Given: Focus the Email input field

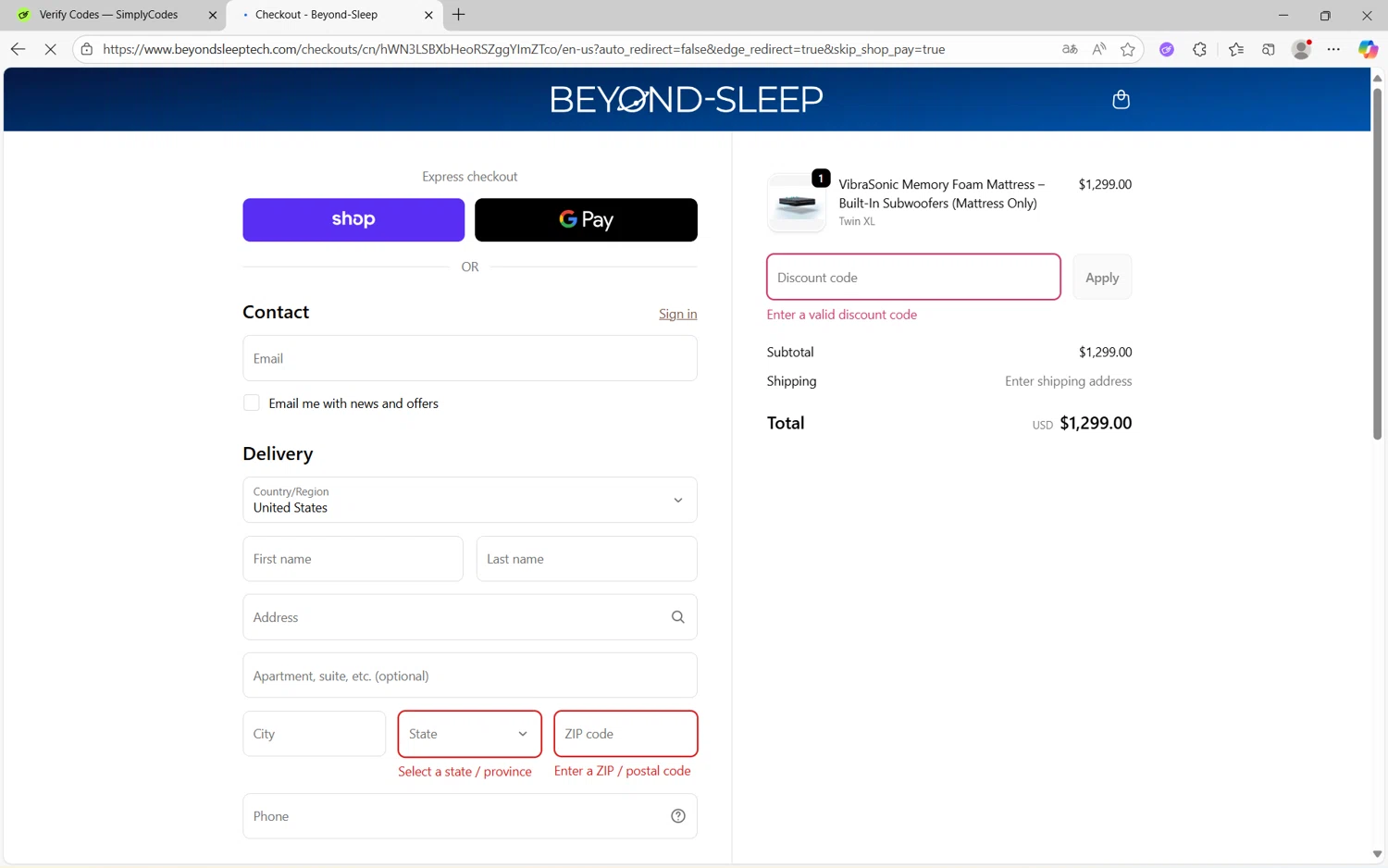Looking at the screenshot, I should (470, 358).
